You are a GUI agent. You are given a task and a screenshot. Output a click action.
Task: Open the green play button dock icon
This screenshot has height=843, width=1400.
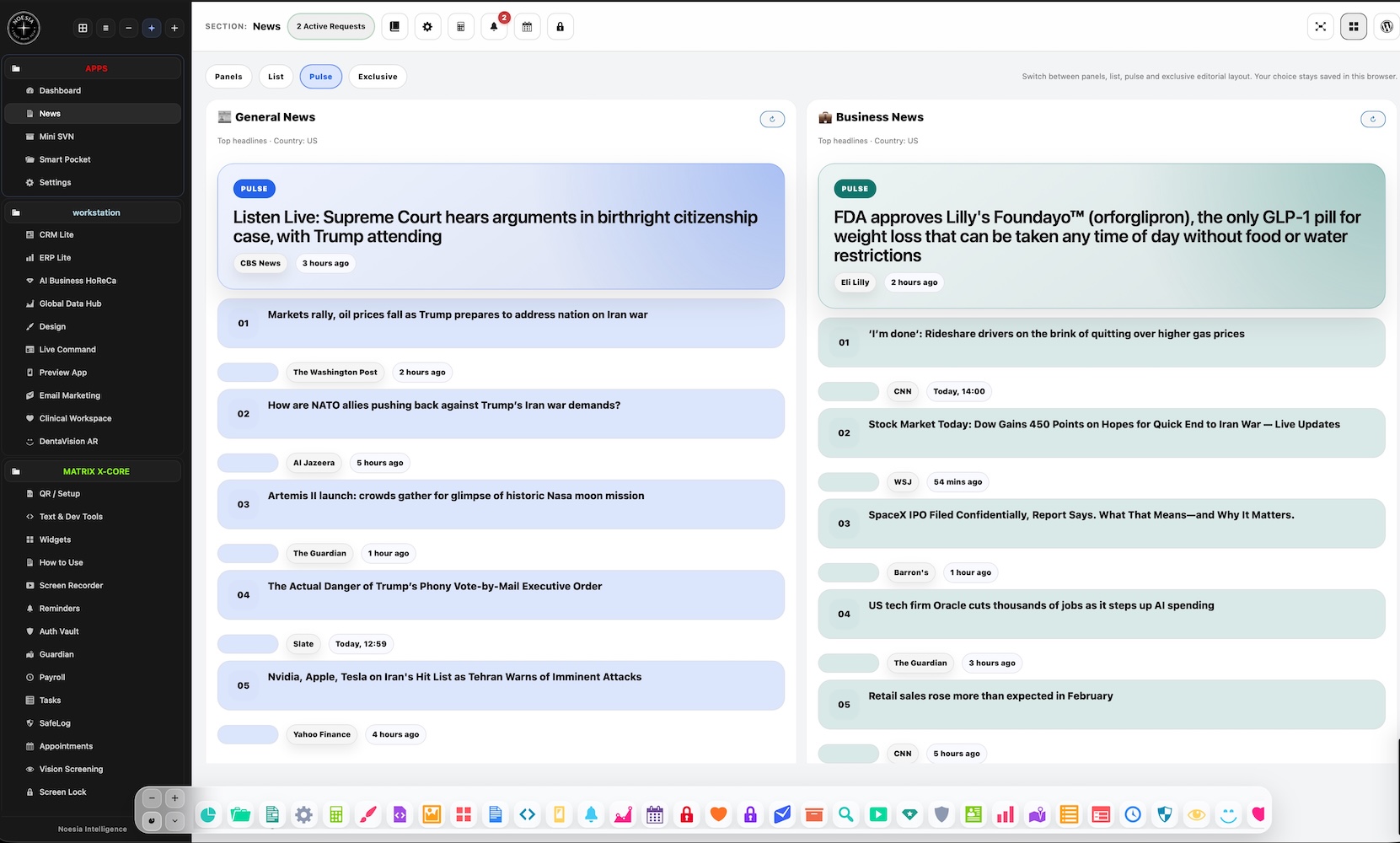coord(878,814)
